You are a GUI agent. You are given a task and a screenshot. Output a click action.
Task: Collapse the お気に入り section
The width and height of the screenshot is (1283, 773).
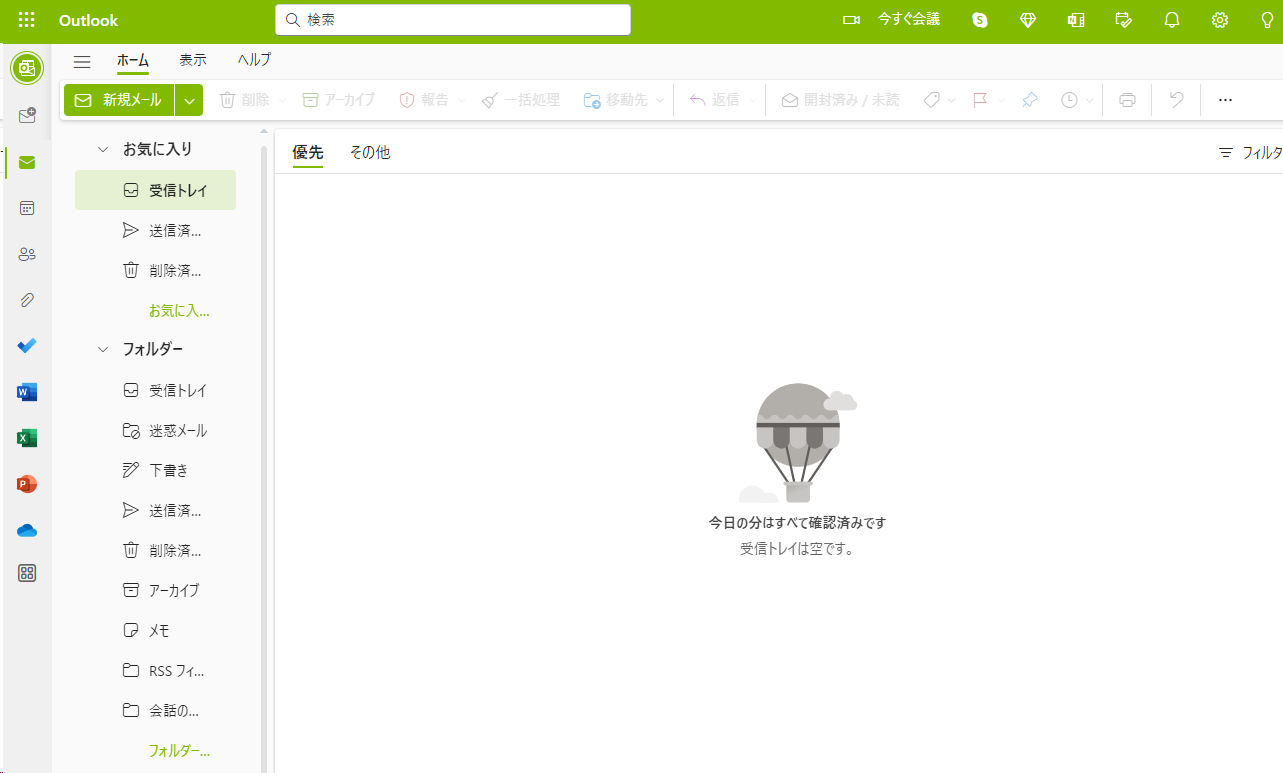pos(102,149)
